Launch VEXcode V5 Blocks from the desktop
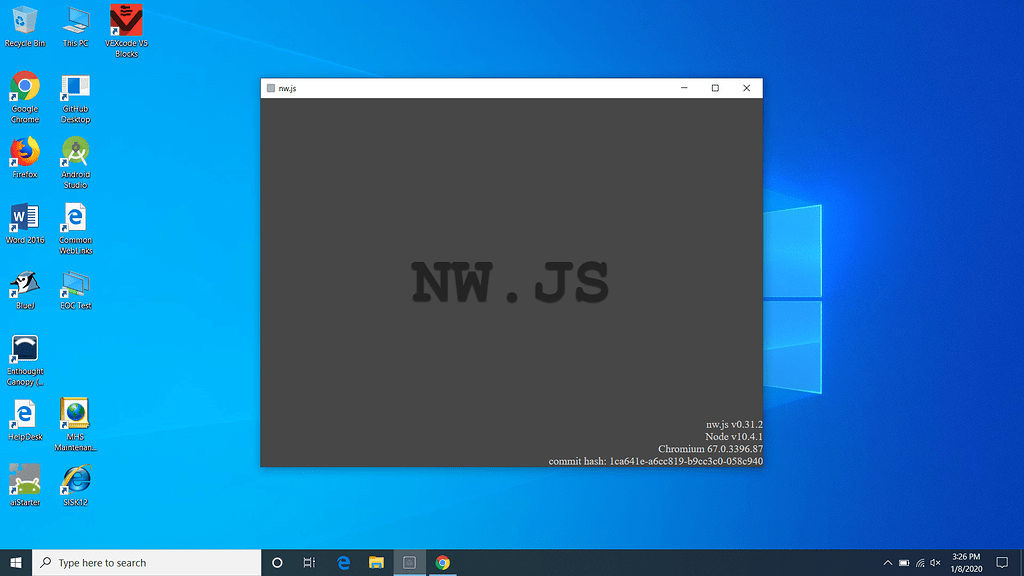The height and width of the screenshot is (576, 1024). [x=126, y=22]
